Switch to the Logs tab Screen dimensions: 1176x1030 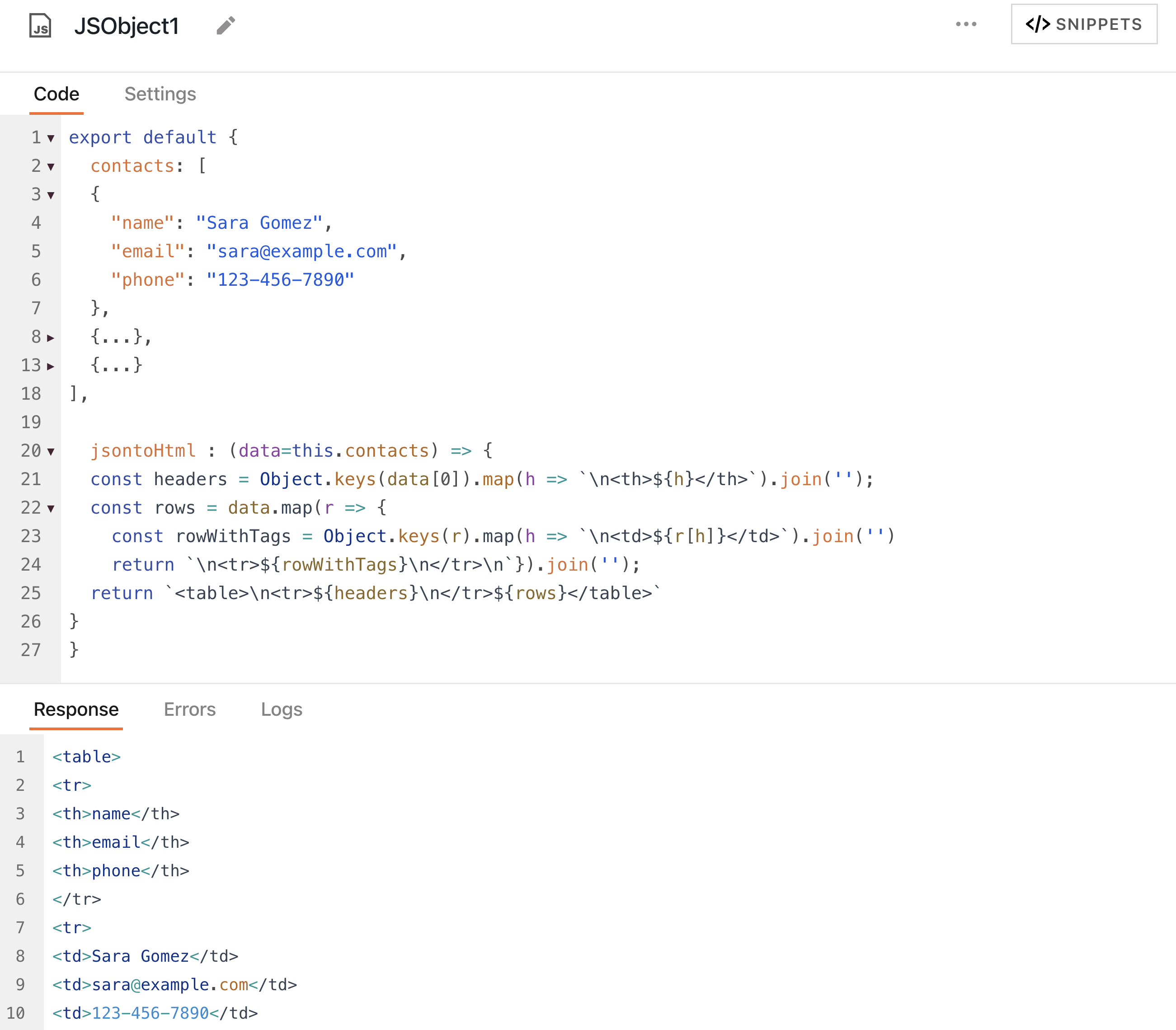[x=281, y=710]
